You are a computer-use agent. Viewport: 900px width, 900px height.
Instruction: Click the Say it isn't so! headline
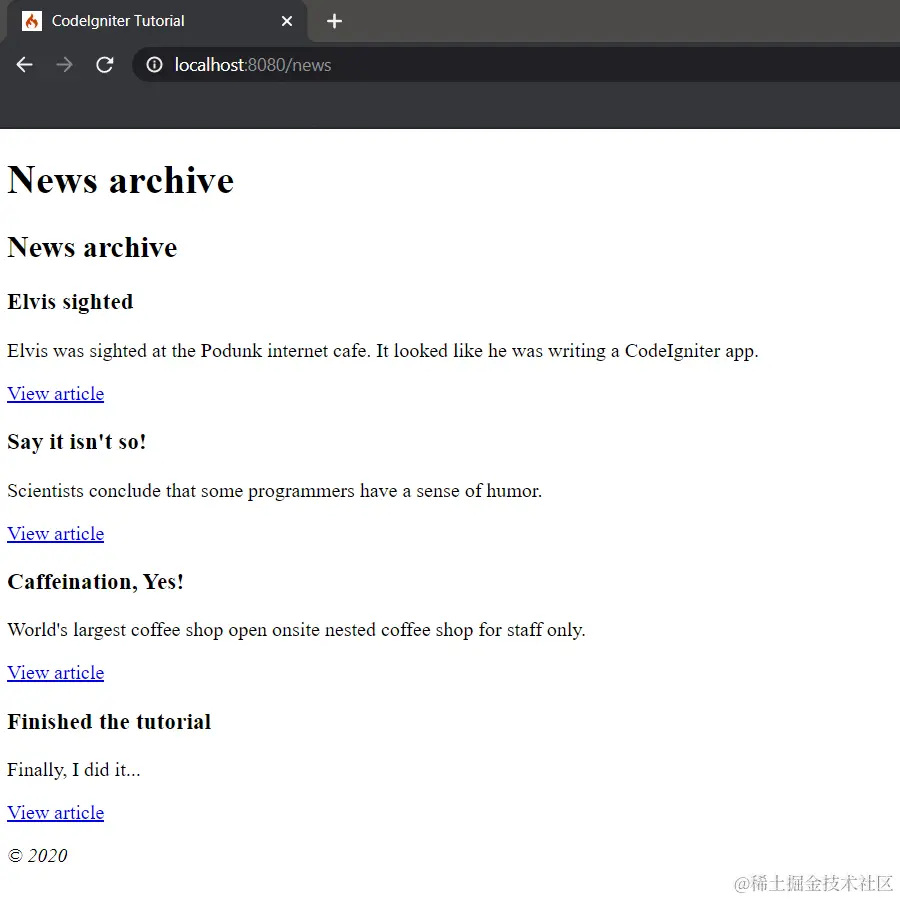(x=77, y=442)
